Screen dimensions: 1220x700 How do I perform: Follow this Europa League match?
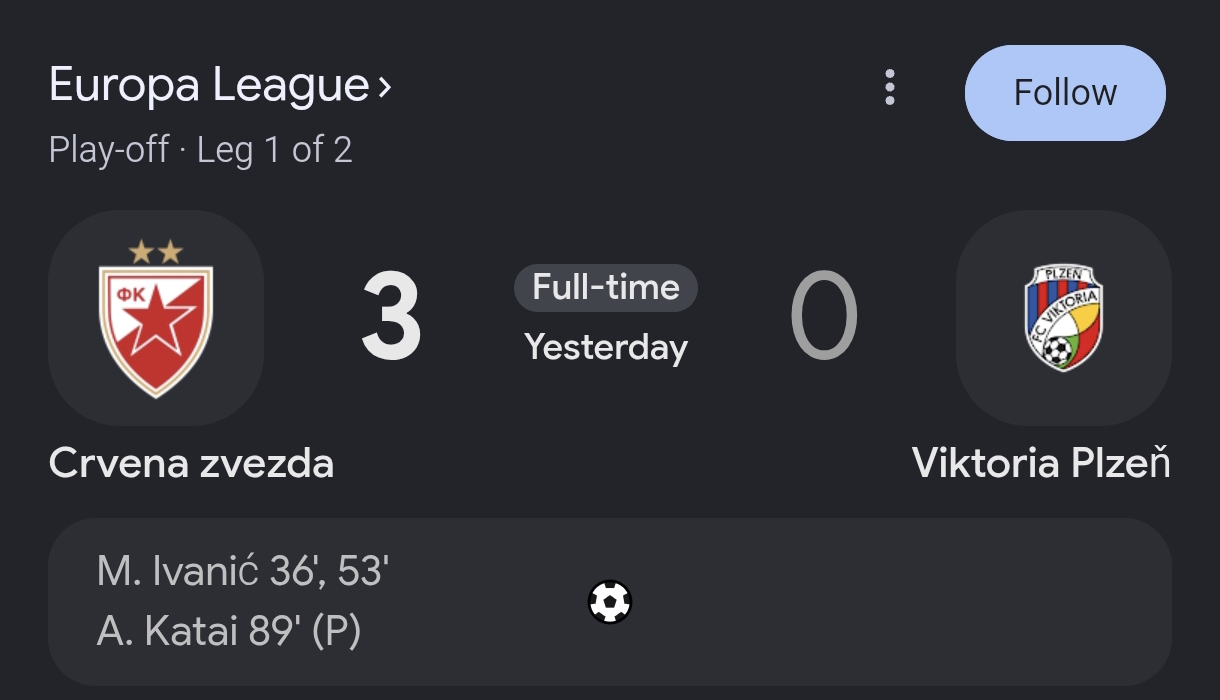pos(1065,93)
